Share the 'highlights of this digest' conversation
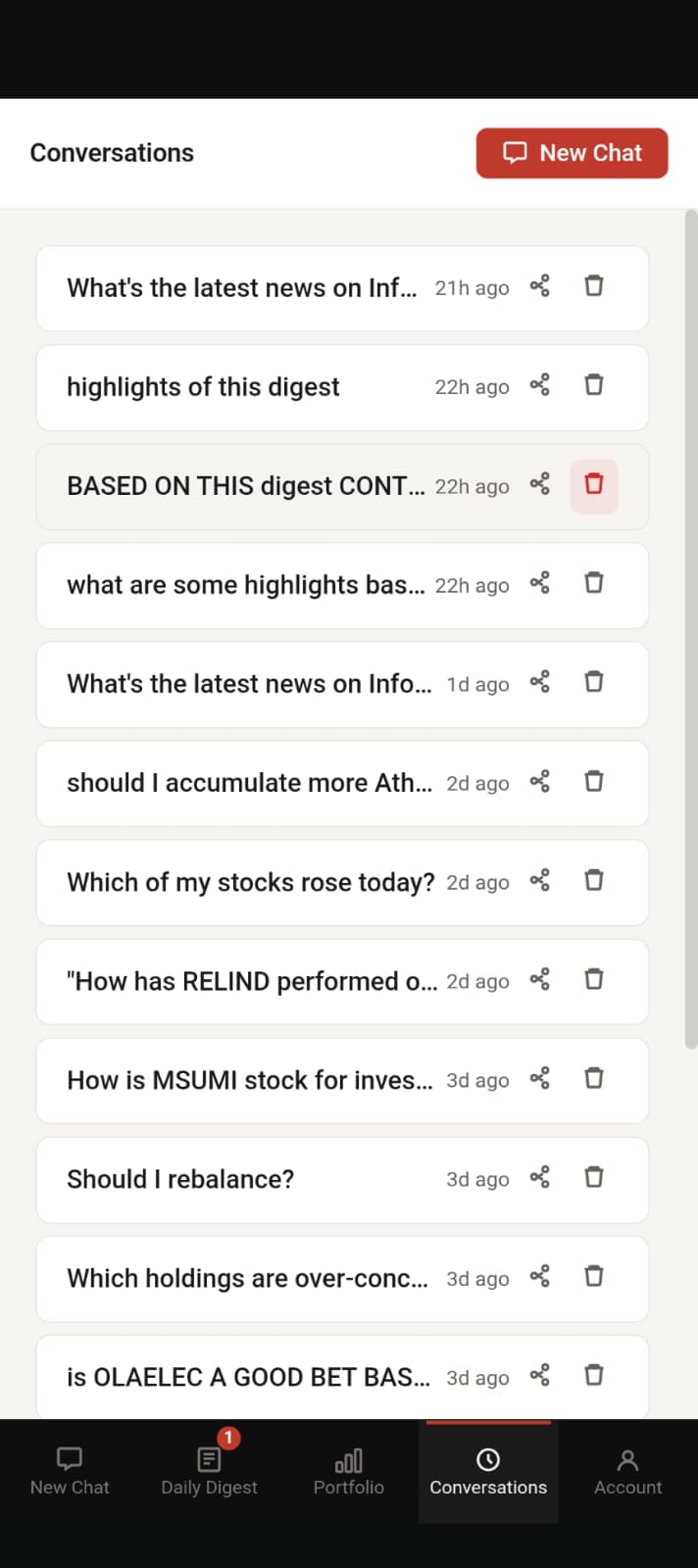The height and width of the screenshot is (1568, 698). point(539,385)
